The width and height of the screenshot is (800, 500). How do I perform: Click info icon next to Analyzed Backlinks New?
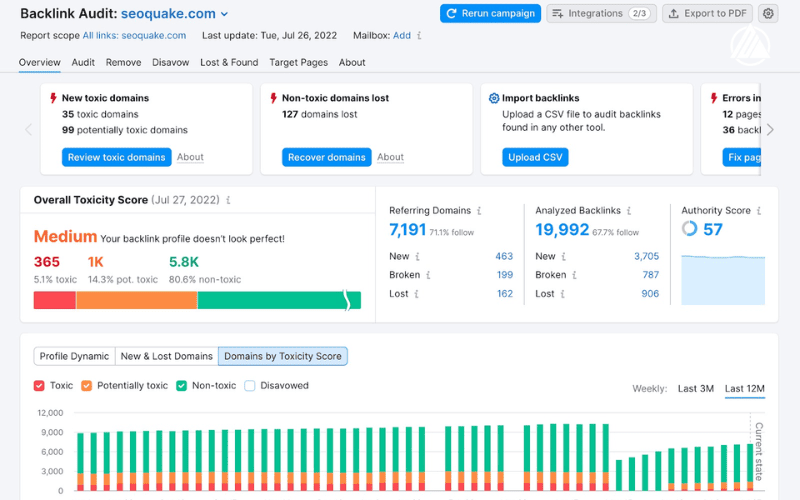[x=563, y=256]
